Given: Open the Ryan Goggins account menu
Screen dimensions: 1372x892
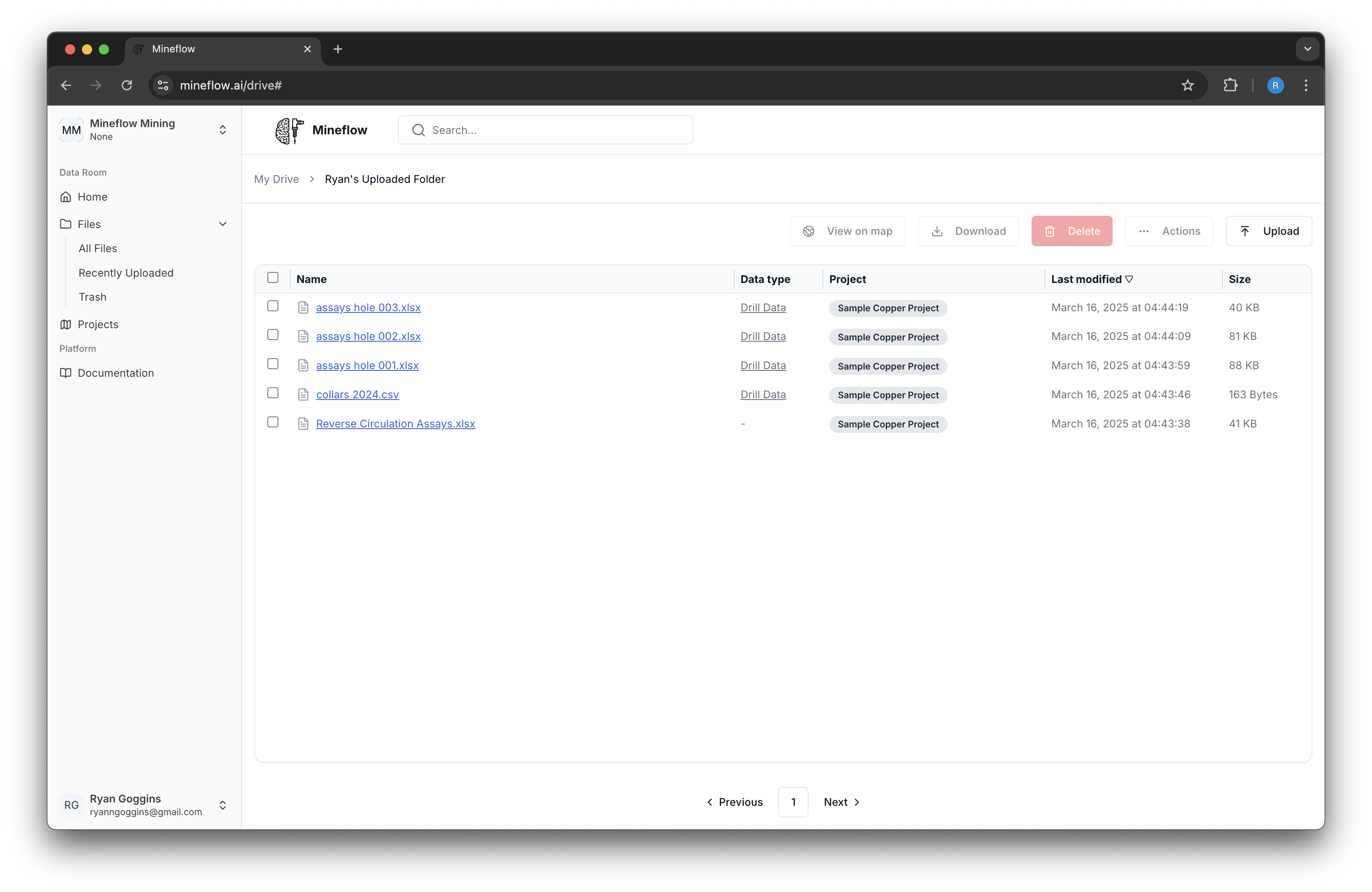Looking at the screenshot, I should coord(144,805).
